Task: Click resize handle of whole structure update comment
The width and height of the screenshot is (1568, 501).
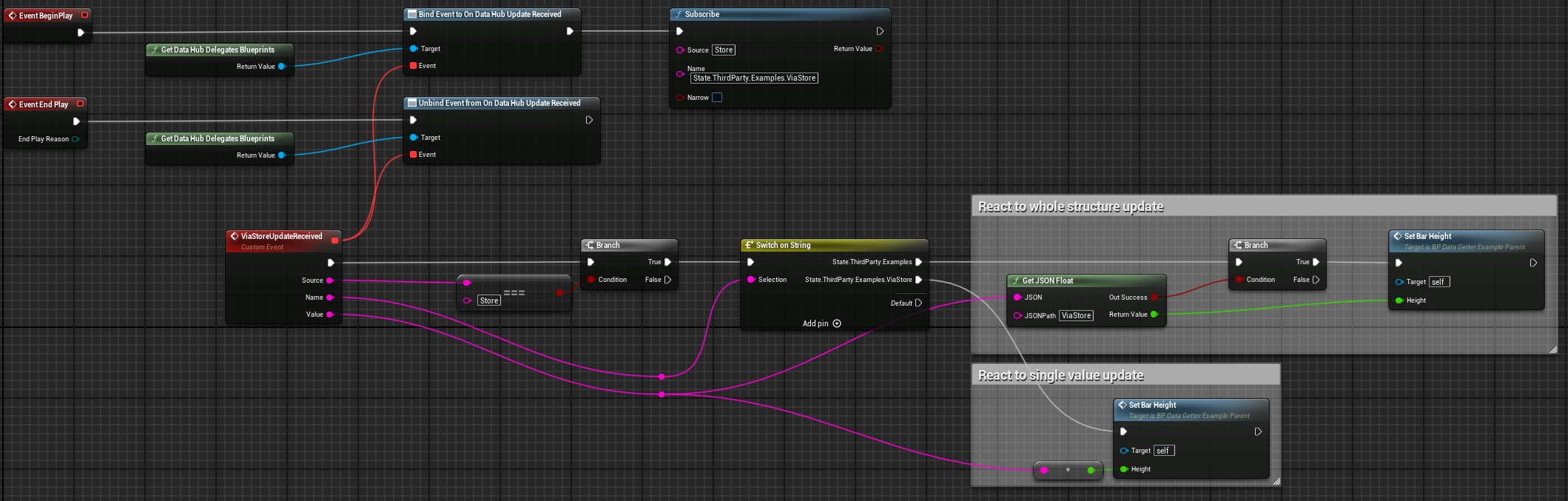Action: coord(1552,349)
